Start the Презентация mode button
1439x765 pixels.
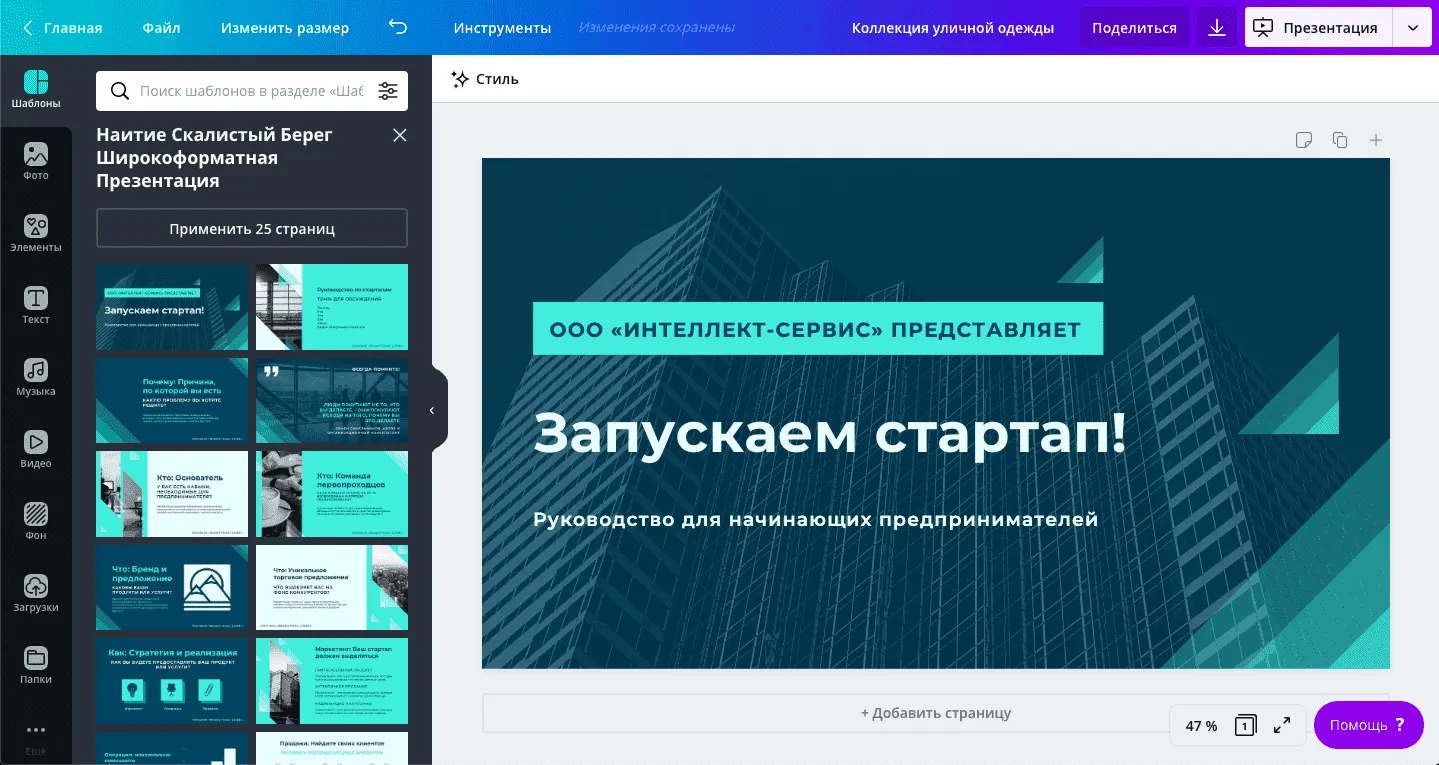click(1319, 28)
